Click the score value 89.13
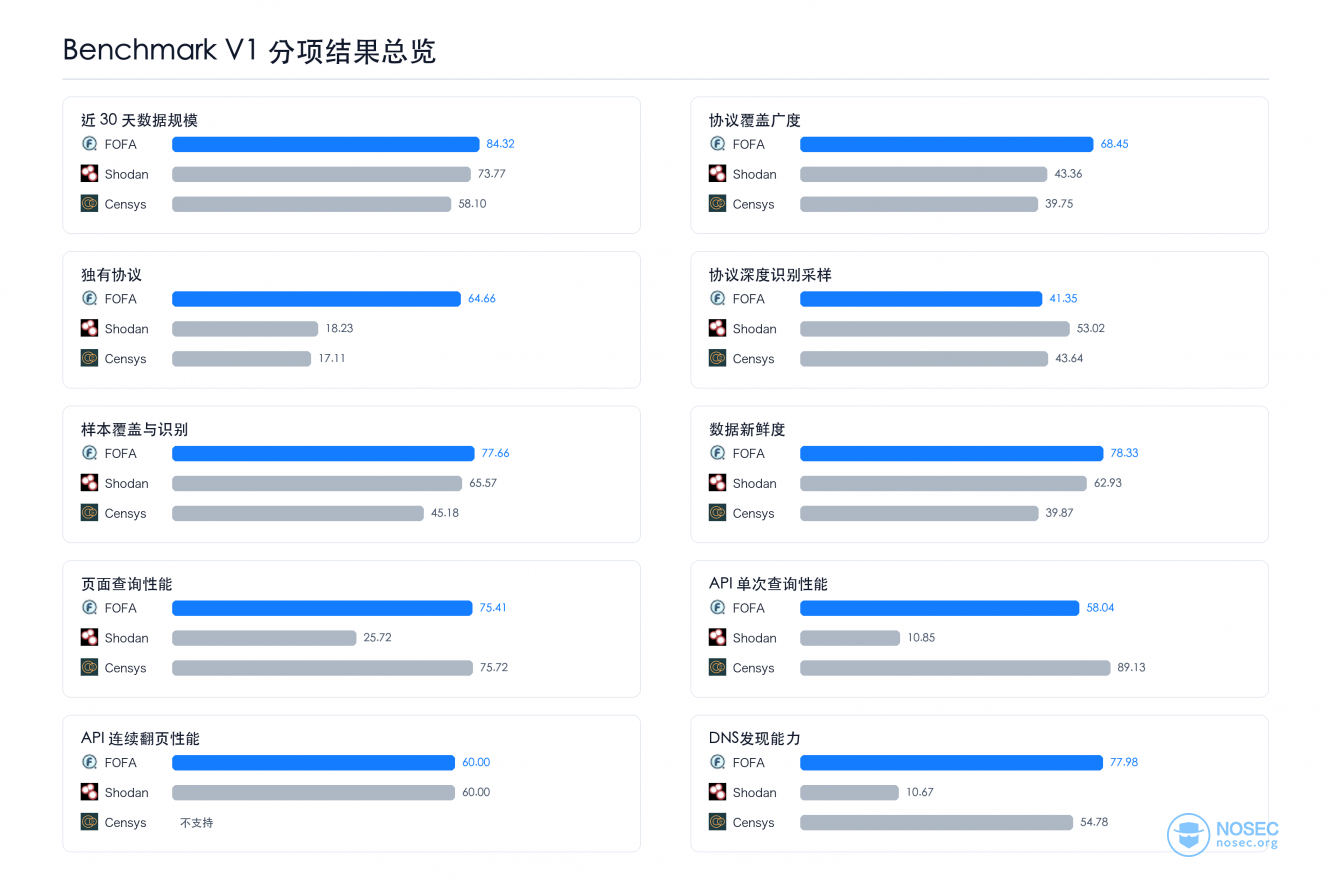The image size is (1331, 881). (x=1131, y=667)
